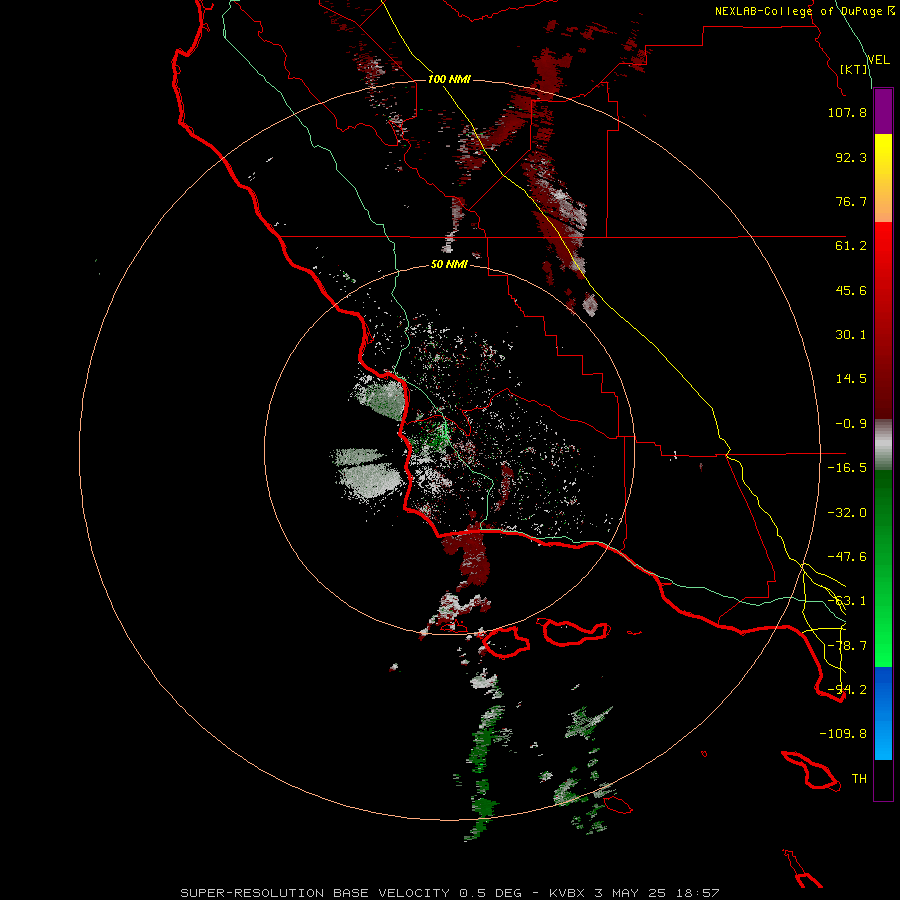The image size is (900, 900).
Task: Select the -78.7 velocity scale value
Action: (847, 646)
